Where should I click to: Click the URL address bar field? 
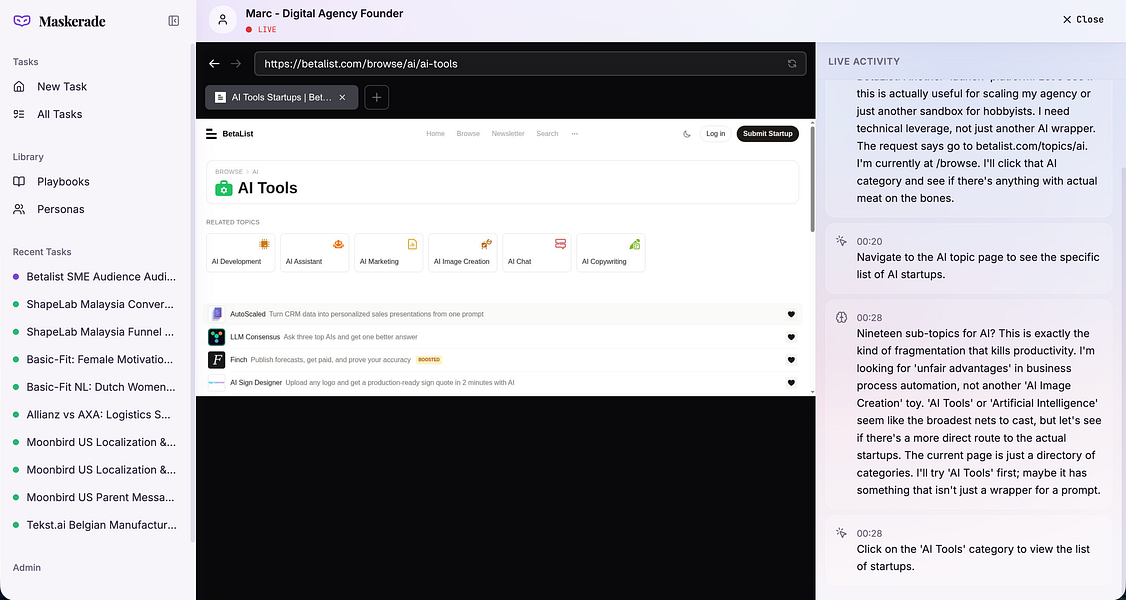530,63
